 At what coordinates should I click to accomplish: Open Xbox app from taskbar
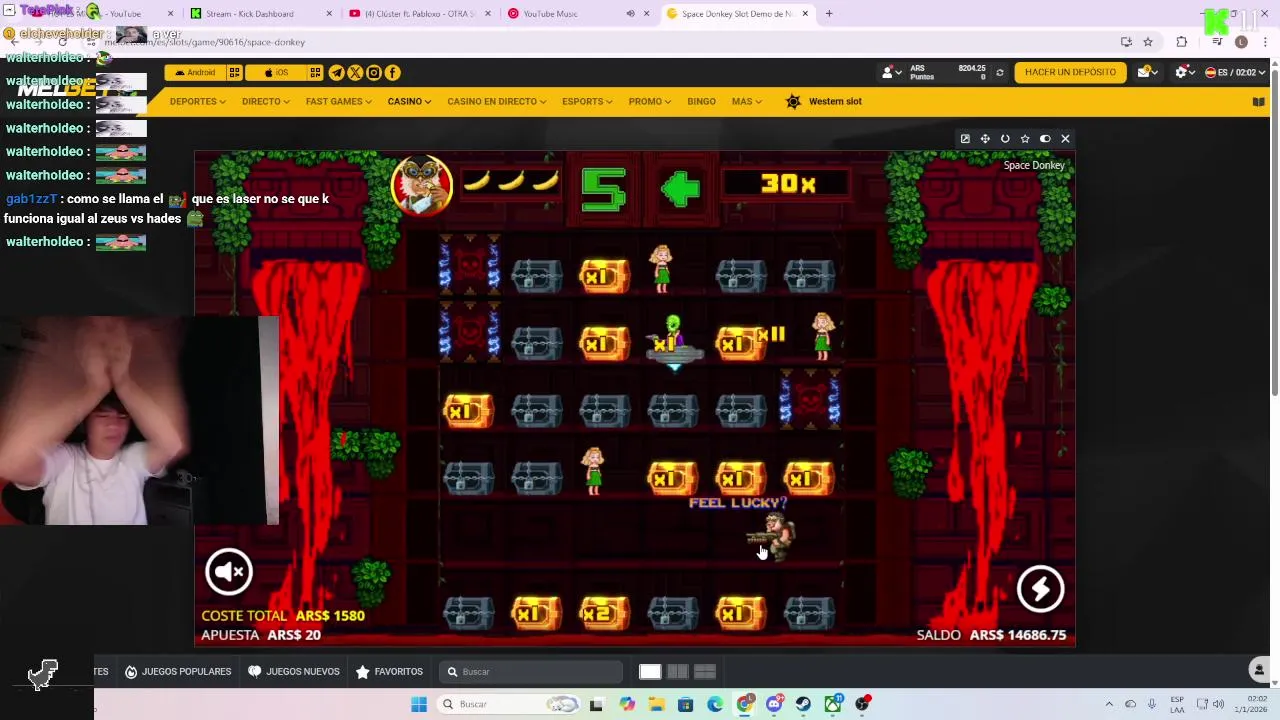point(833,704)
